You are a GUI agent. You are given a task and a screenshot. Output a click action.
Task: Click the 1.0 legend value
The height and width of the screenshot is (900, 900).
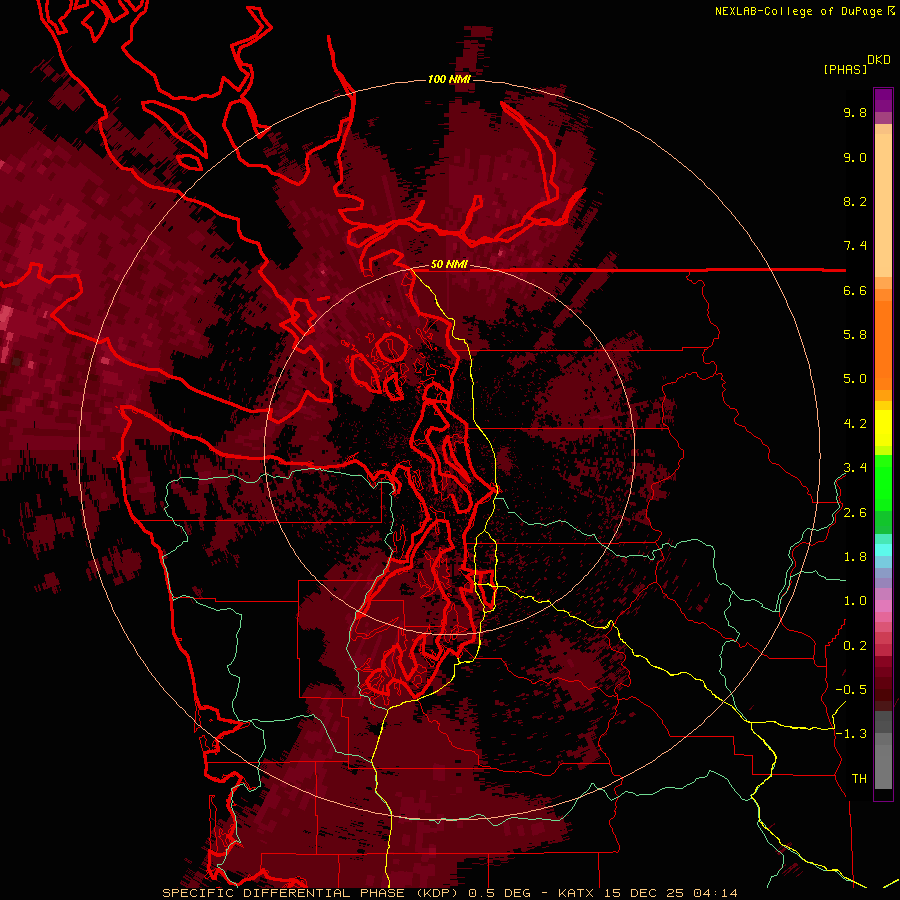click(855, 601)
